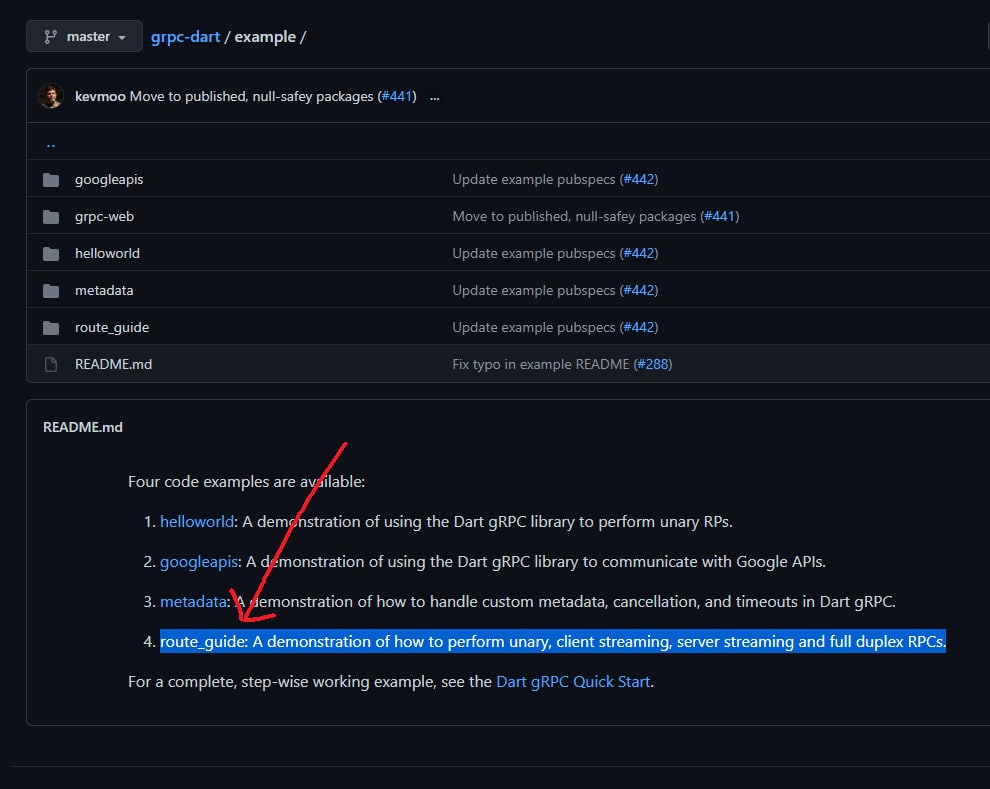Open the route_guide directory entry

tap(112, 328)
